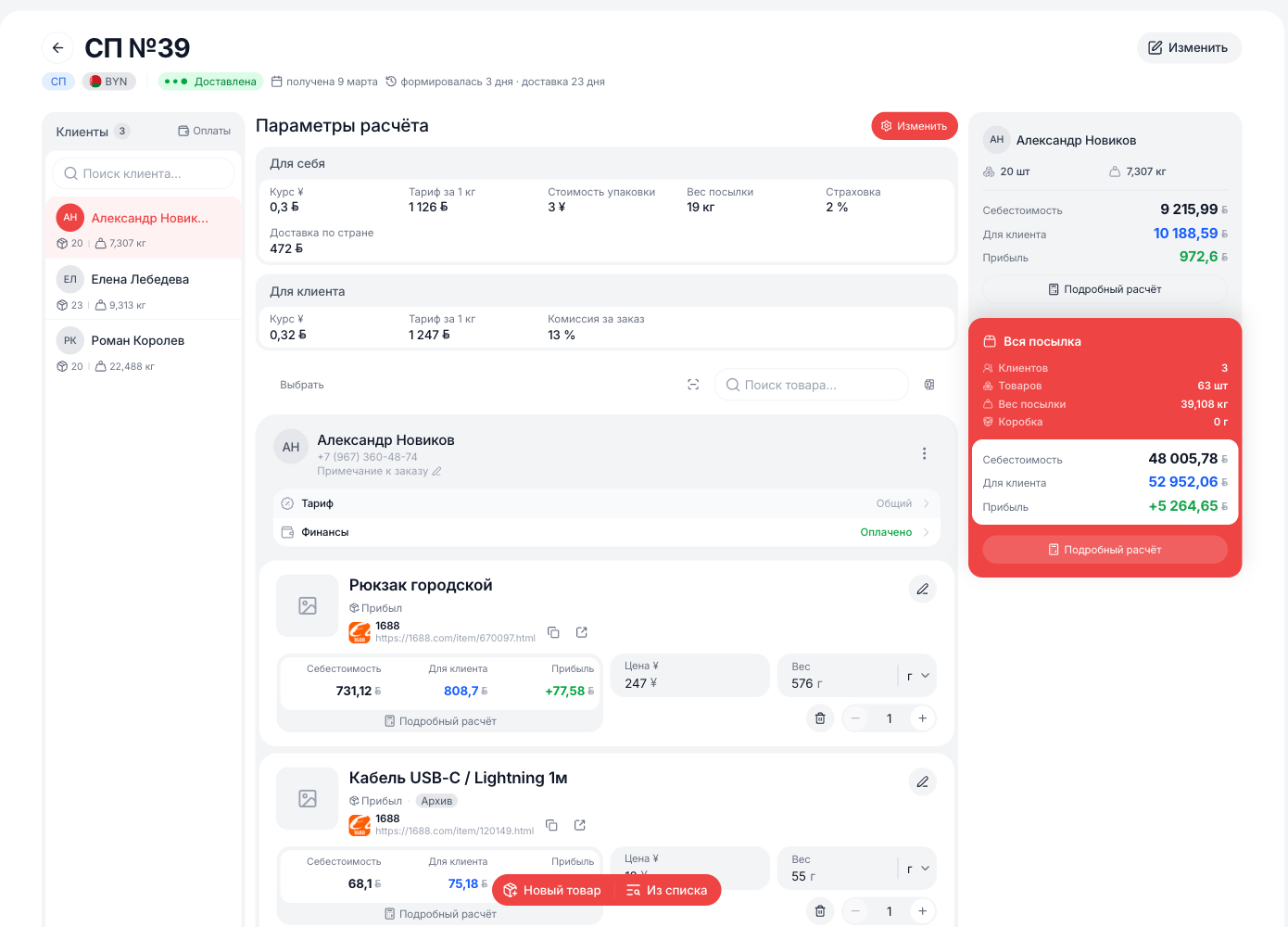Image resolution: width=1288 pixels, height=927 pixels.
Task: Click the Оплаты link in Клиенты panel
Action: (205, 131)
